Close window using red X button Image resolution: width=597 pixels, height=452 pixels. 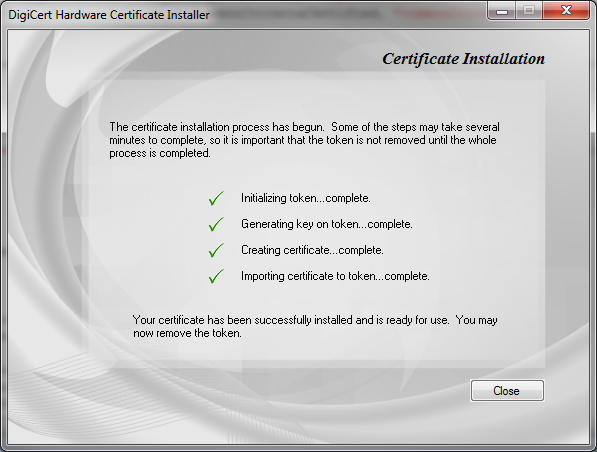(x=566, y=11)
